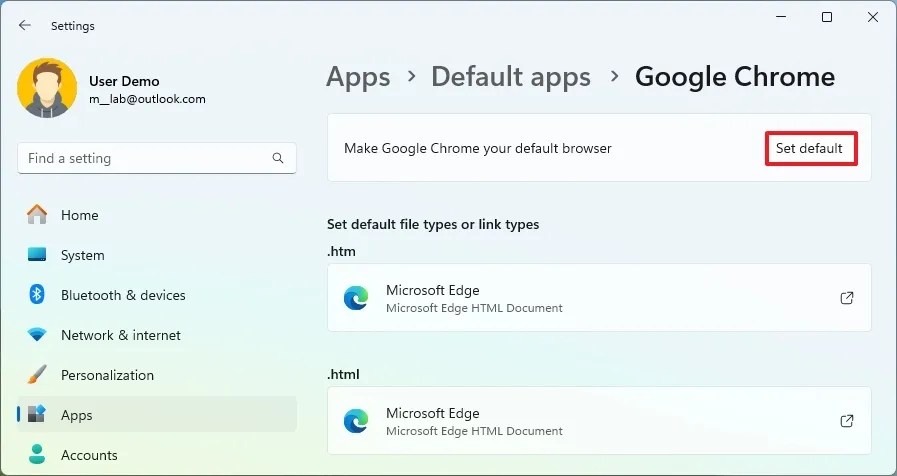Click the Google Chrome breadcrumb title
The height and width of the screenshot is (476, 897).
[x=735, y=77]
